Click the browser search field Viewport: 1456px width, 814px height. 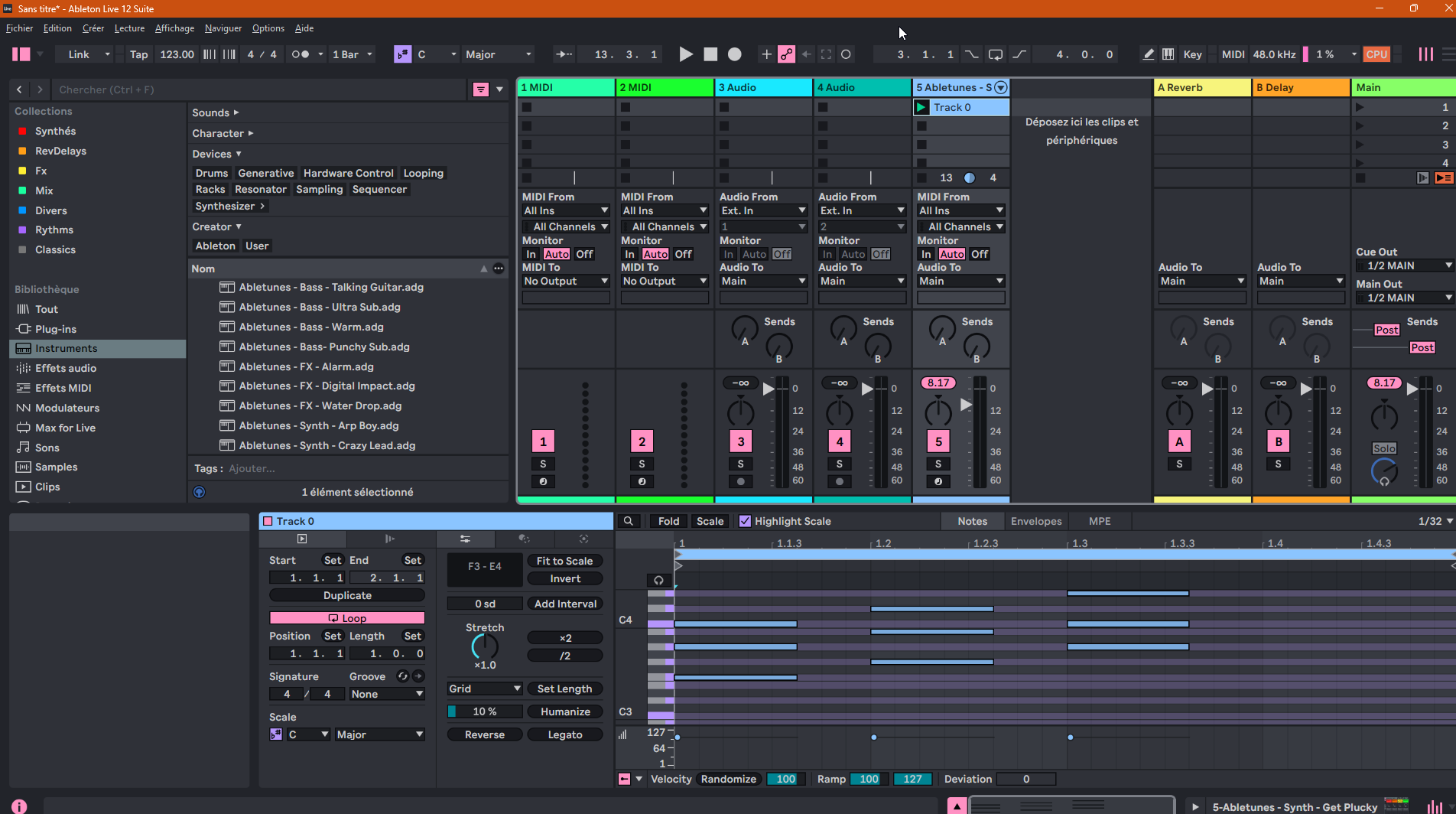(260, 90)
